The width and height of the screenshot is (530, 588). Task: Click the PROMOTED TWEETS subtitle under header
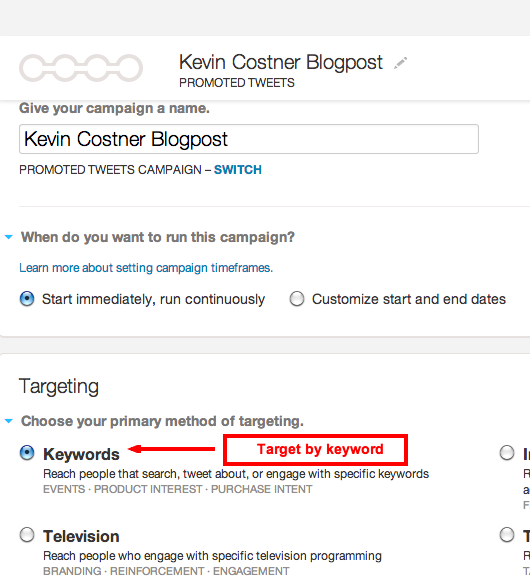[x=237, y=82]
